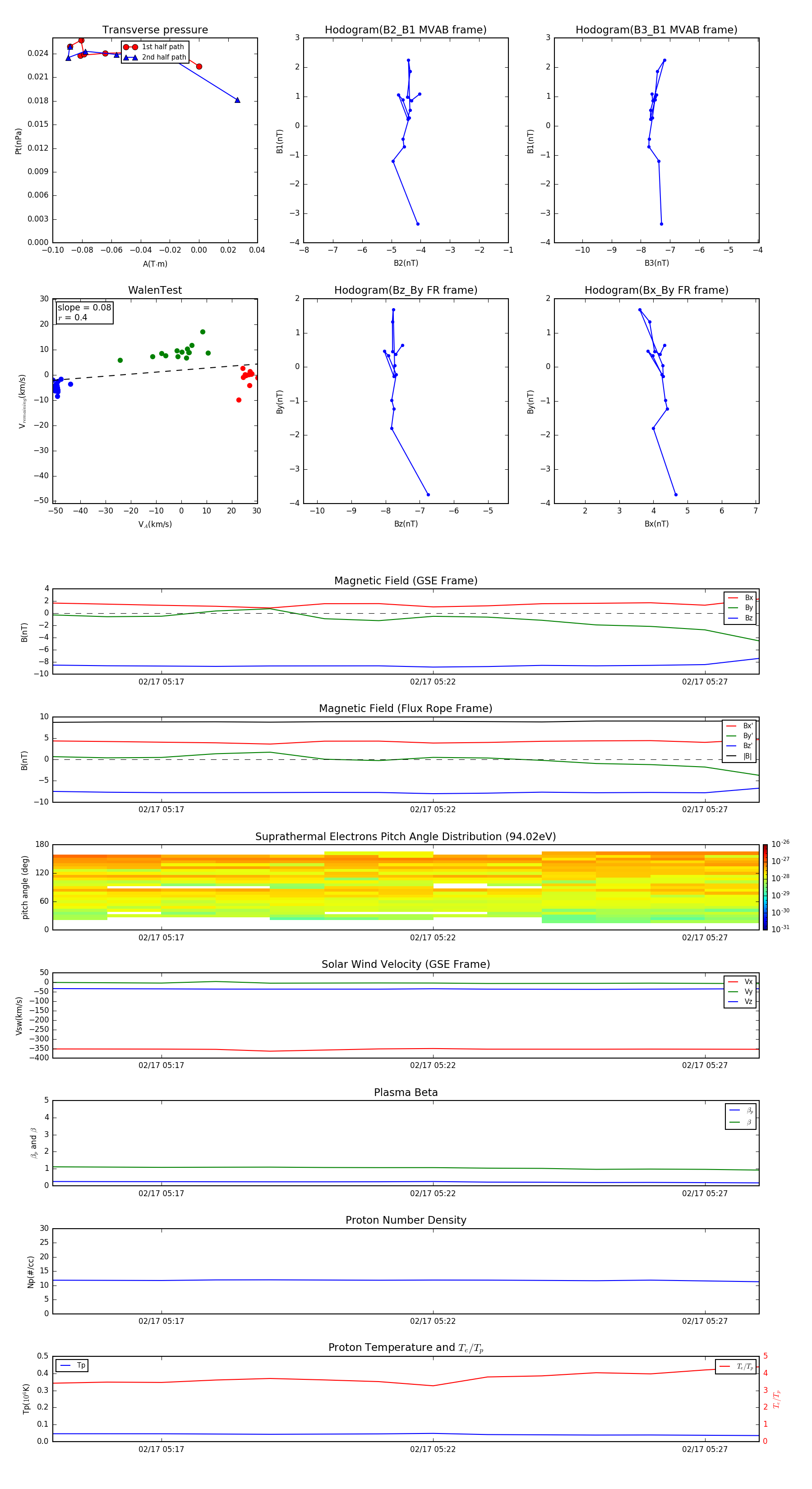Viewport: 812px width, 1489px height.
Task: Click the 'Hodogram(B2_B1 MVAB frame)' title
Action: point(406,30)
